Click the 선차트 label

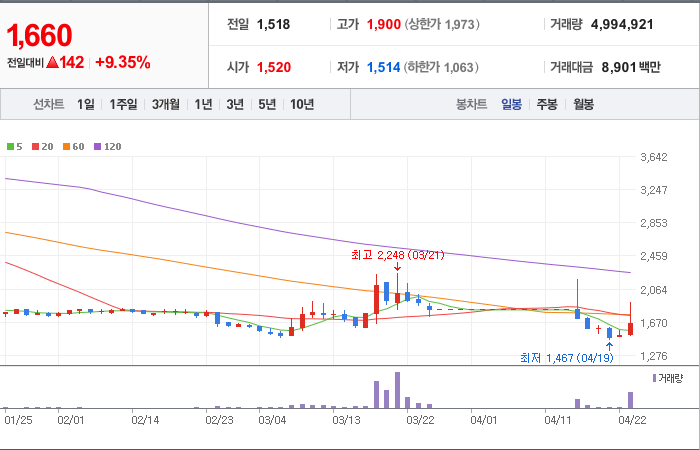coord(49,104)
